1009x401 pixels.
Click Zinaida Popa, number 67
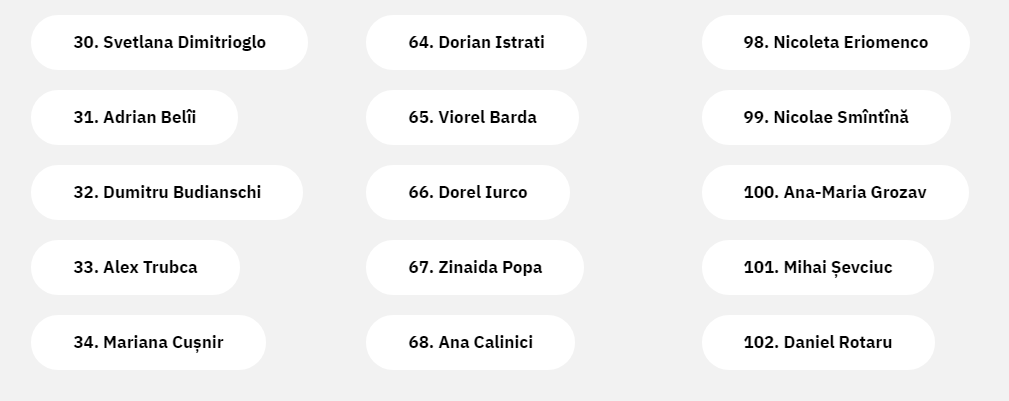click(475, 268)
